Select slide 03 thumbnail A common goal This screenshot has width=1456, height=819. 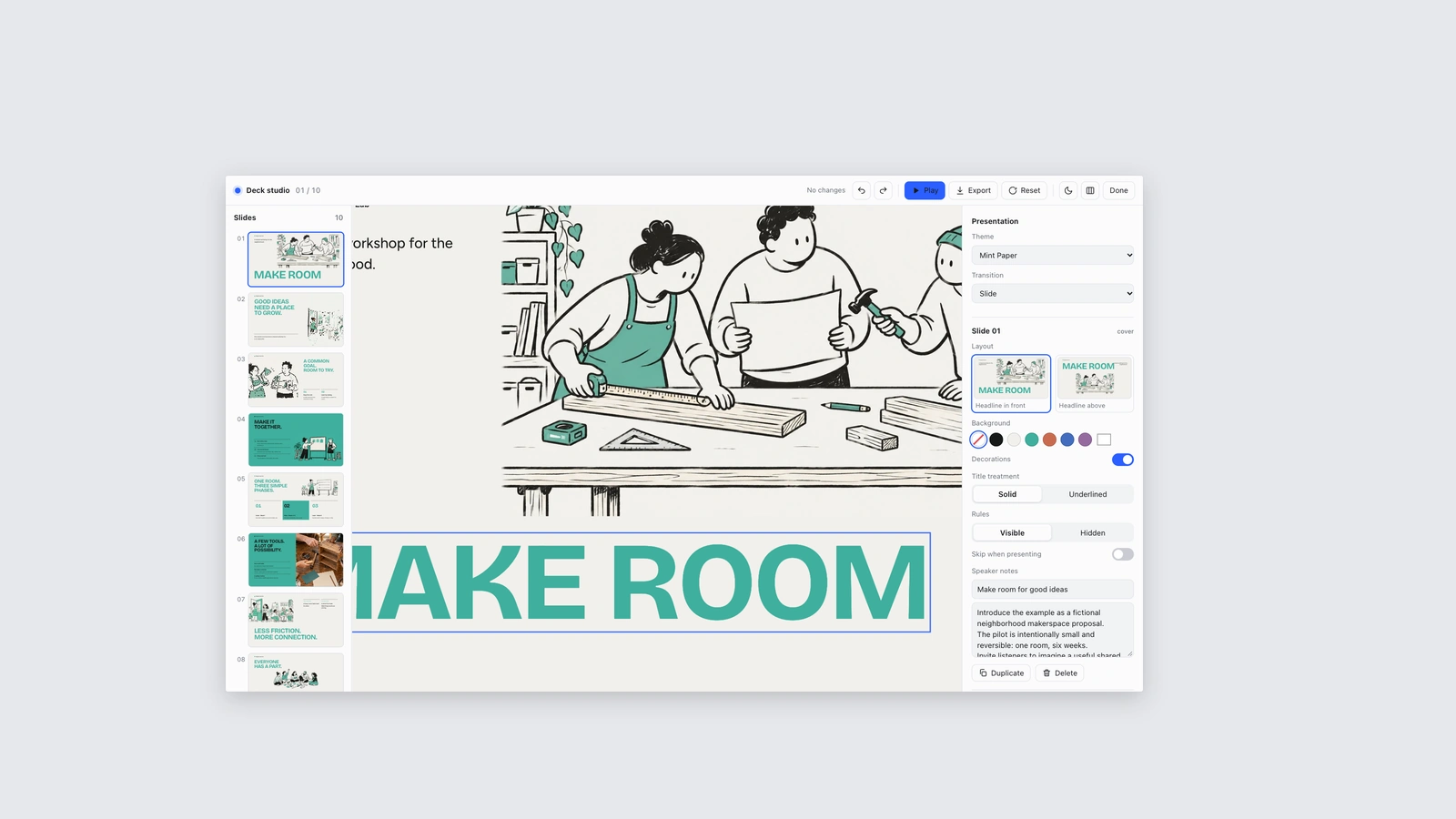(296, 379)
